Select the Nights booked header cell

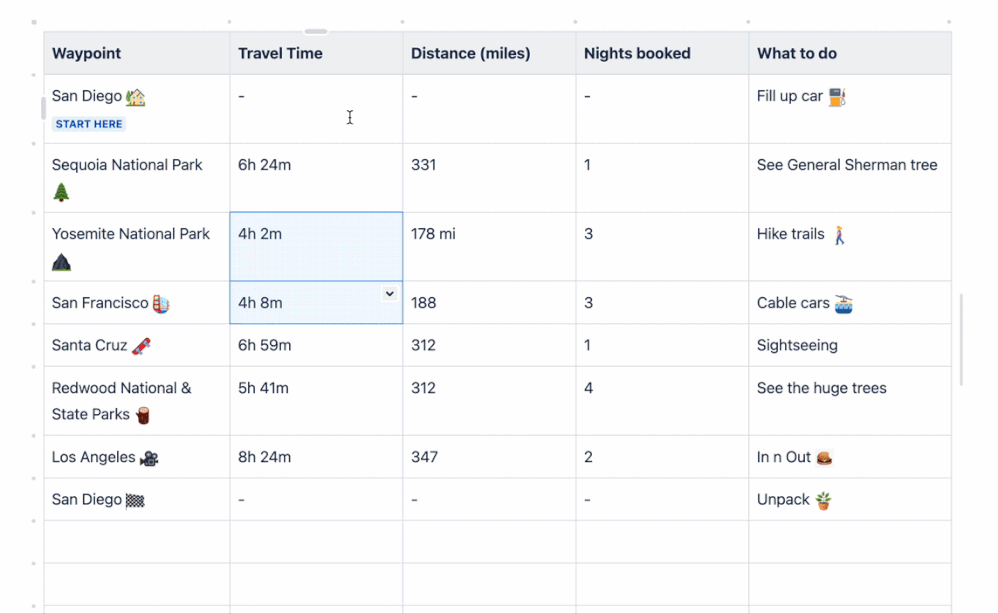(662, 54)
